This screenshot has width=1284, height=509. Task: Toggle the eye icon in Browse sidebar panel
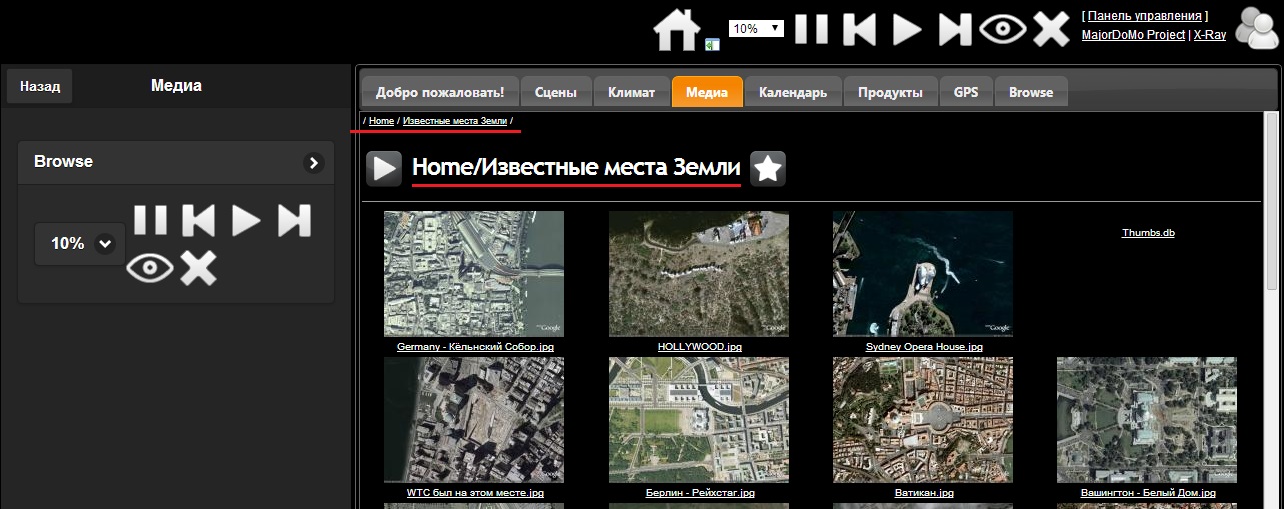(x=150, y=268)
